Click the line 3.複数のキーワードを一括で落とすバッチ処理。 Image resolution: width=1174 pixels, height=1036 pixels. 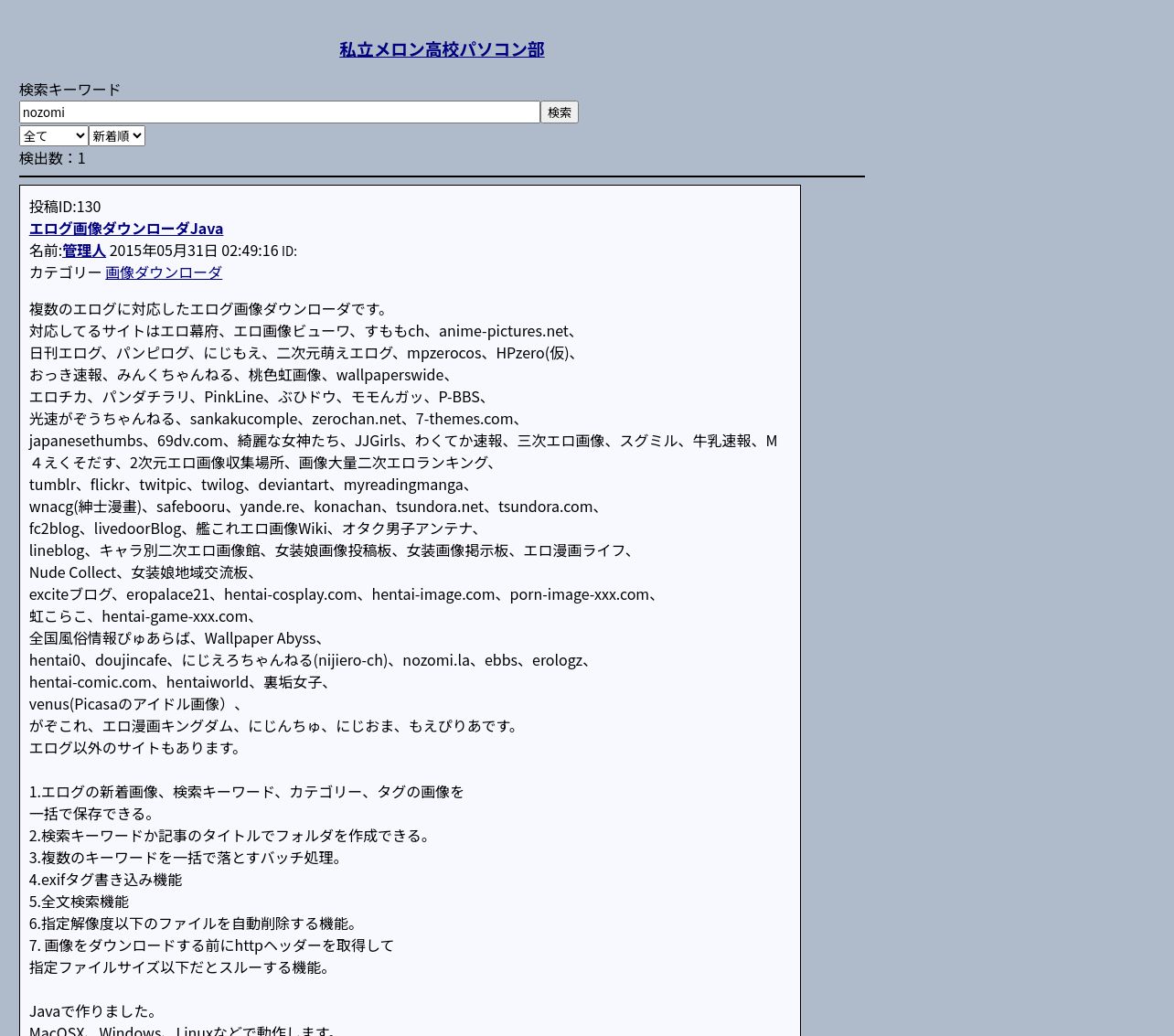[x=188, y=858]
